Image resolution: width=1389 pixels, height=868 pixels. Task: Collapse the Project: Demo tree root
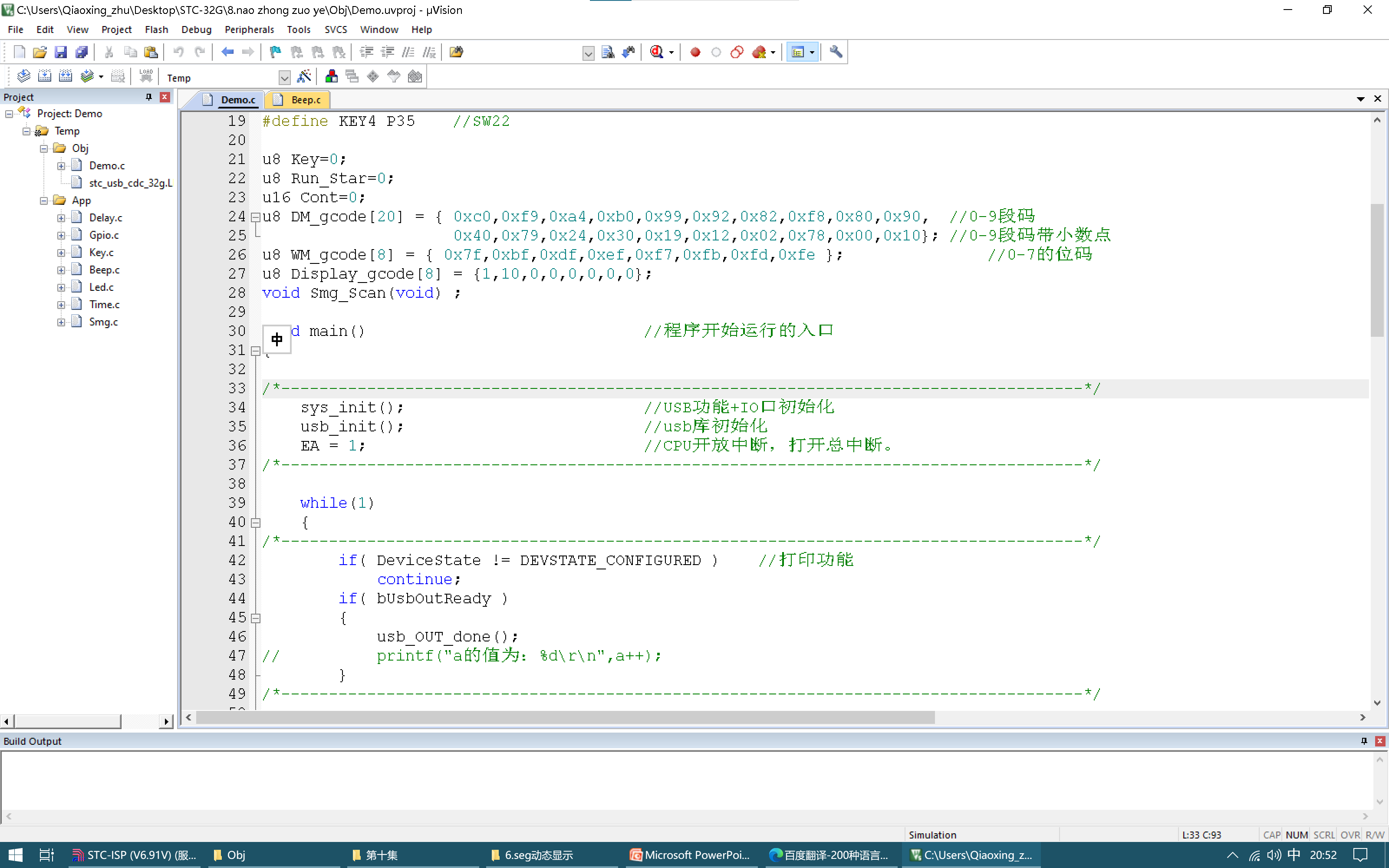(9, 114)
